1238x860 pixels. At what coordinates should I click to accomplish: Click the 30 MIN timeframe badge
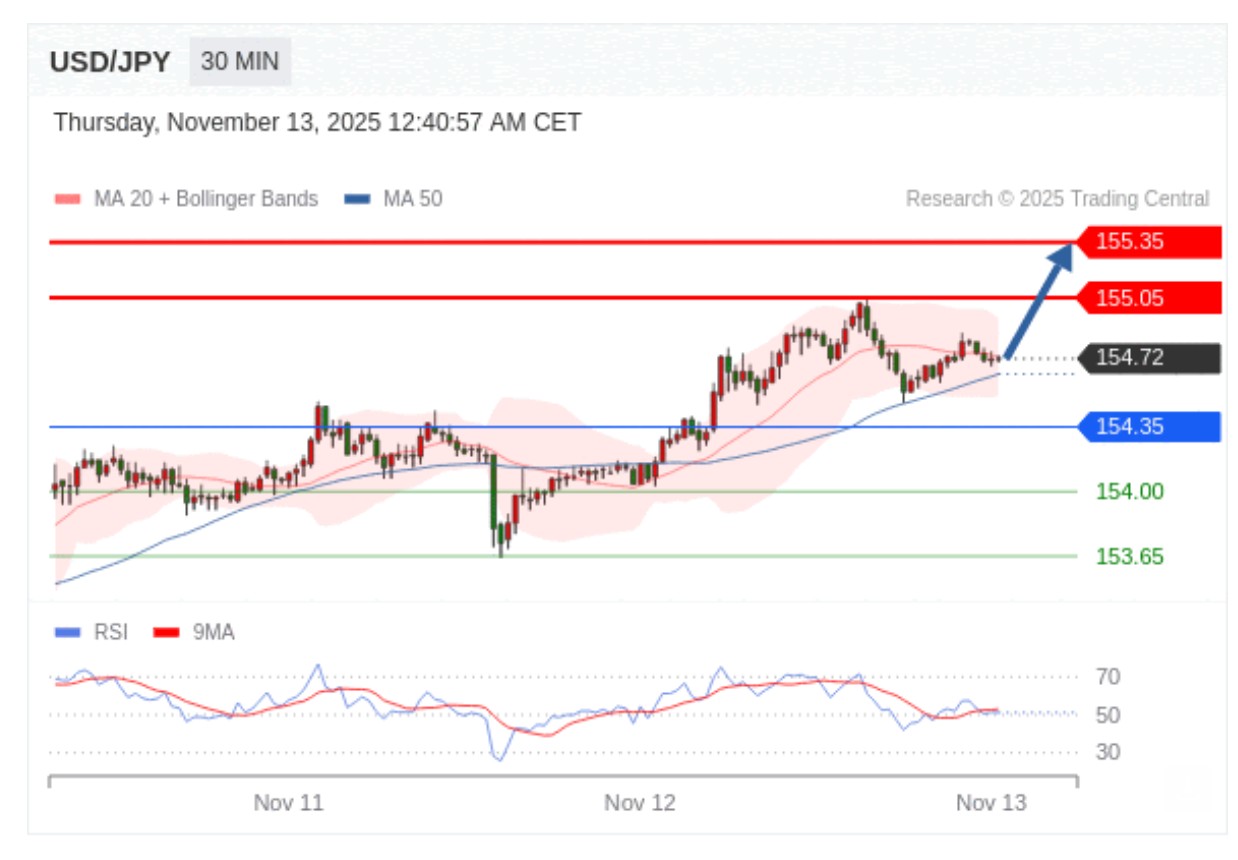click(x=240, y=62)
